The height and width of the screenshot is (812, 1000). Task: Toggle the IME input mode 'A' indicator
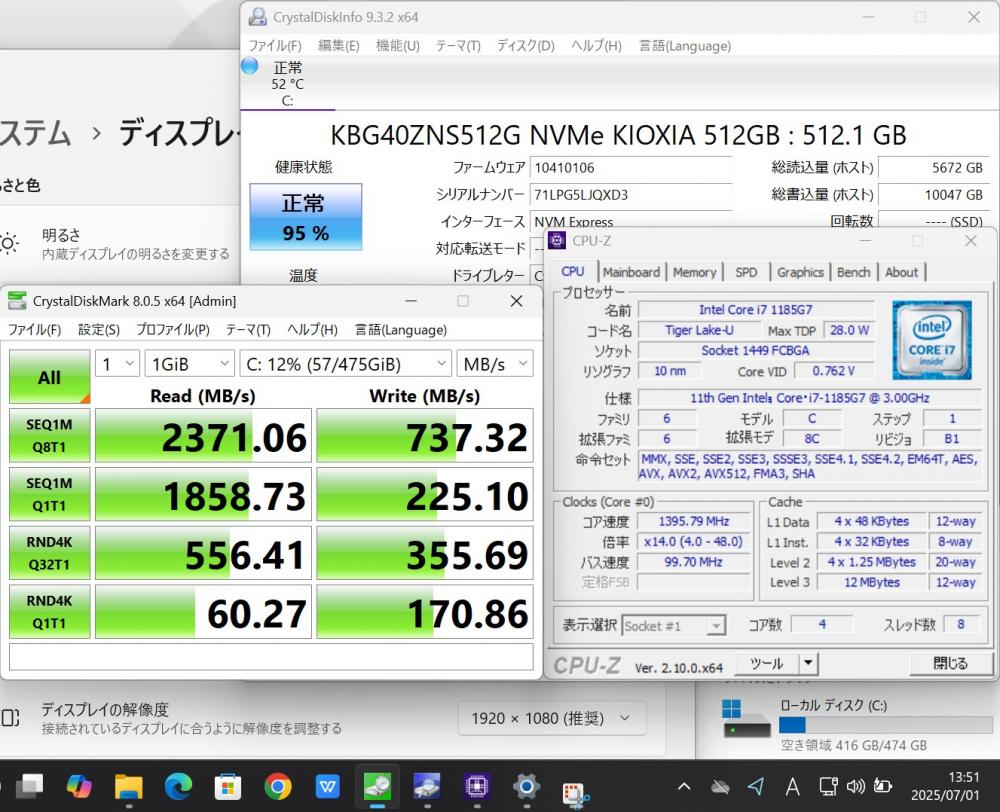(792, 787)
